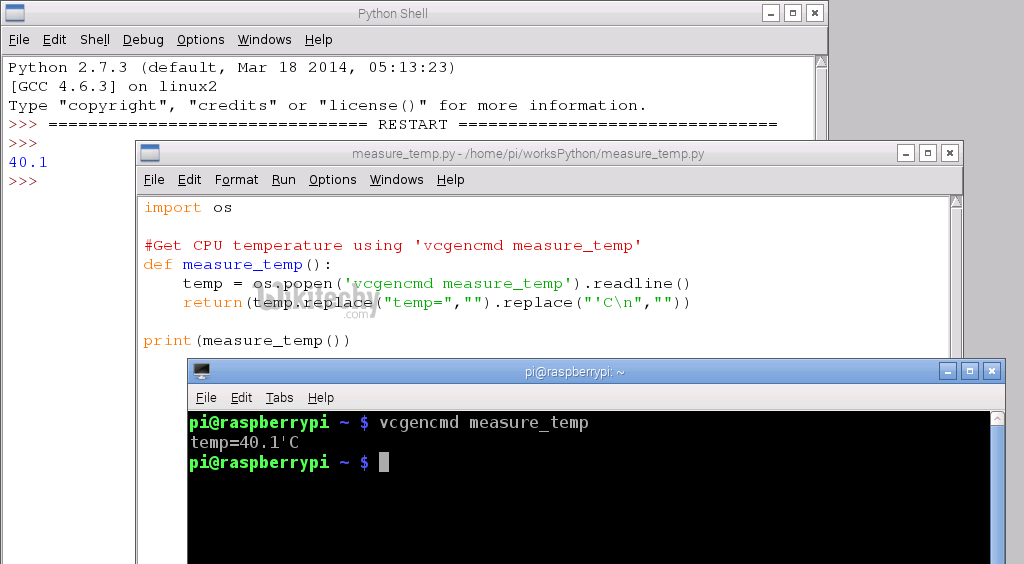Click Python Shell scrollbar up arrow
Screen dimensions: 1024x564
[x=821, y=62]
